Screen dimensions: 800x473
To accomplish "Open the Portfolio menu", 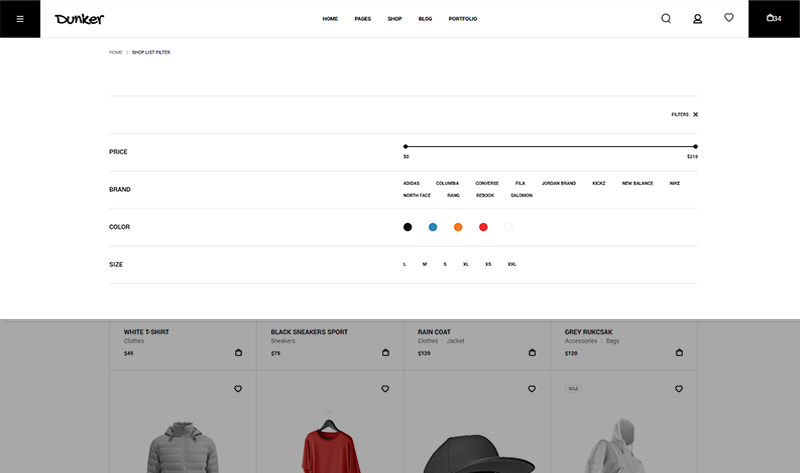I will tap(462, 19).
